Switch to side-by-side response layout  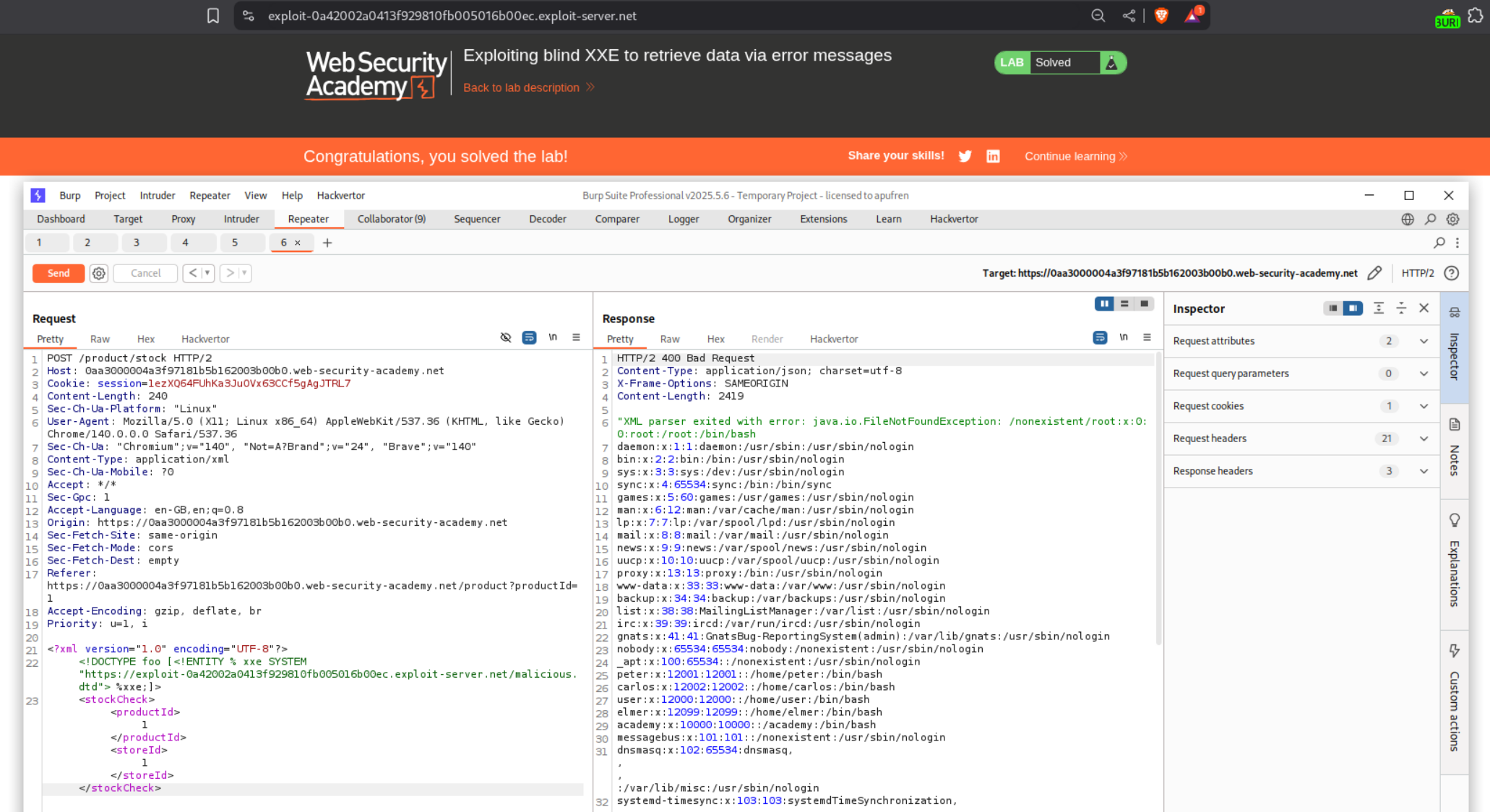[x=1103, y=304]
